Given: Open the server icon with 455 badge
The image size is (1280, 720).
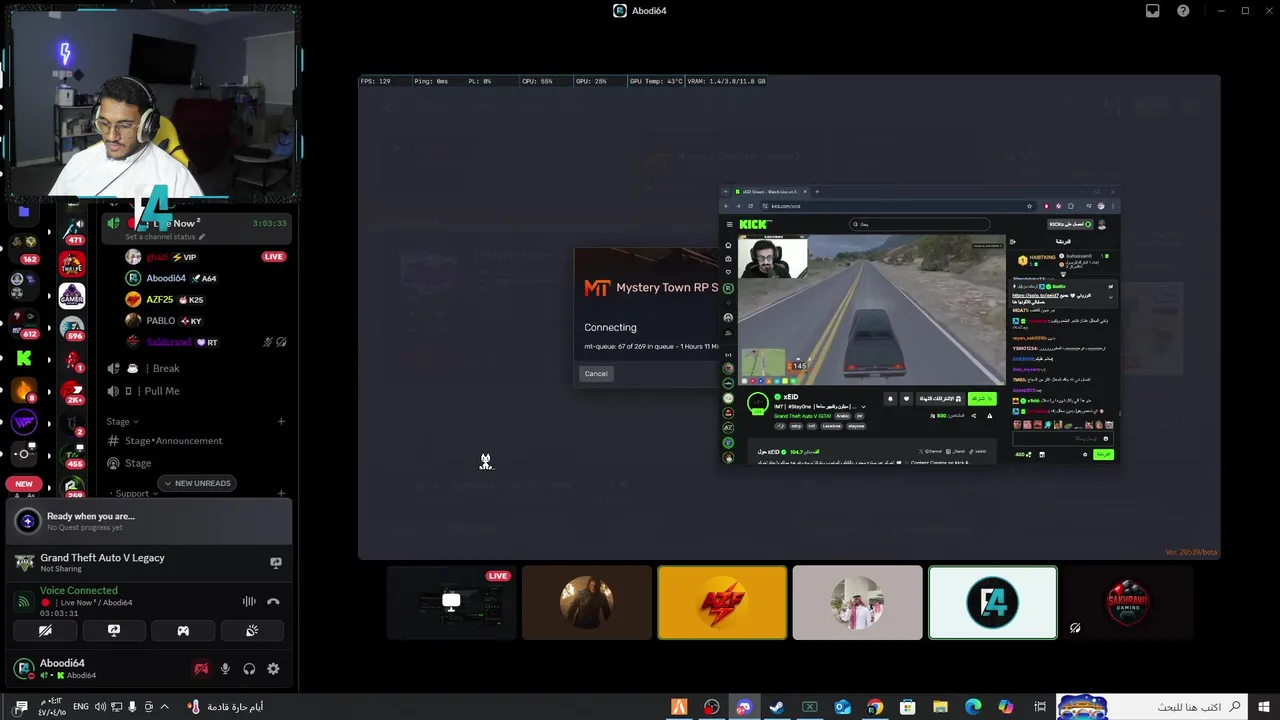Looking at the screenshot, I should (72, 455).
